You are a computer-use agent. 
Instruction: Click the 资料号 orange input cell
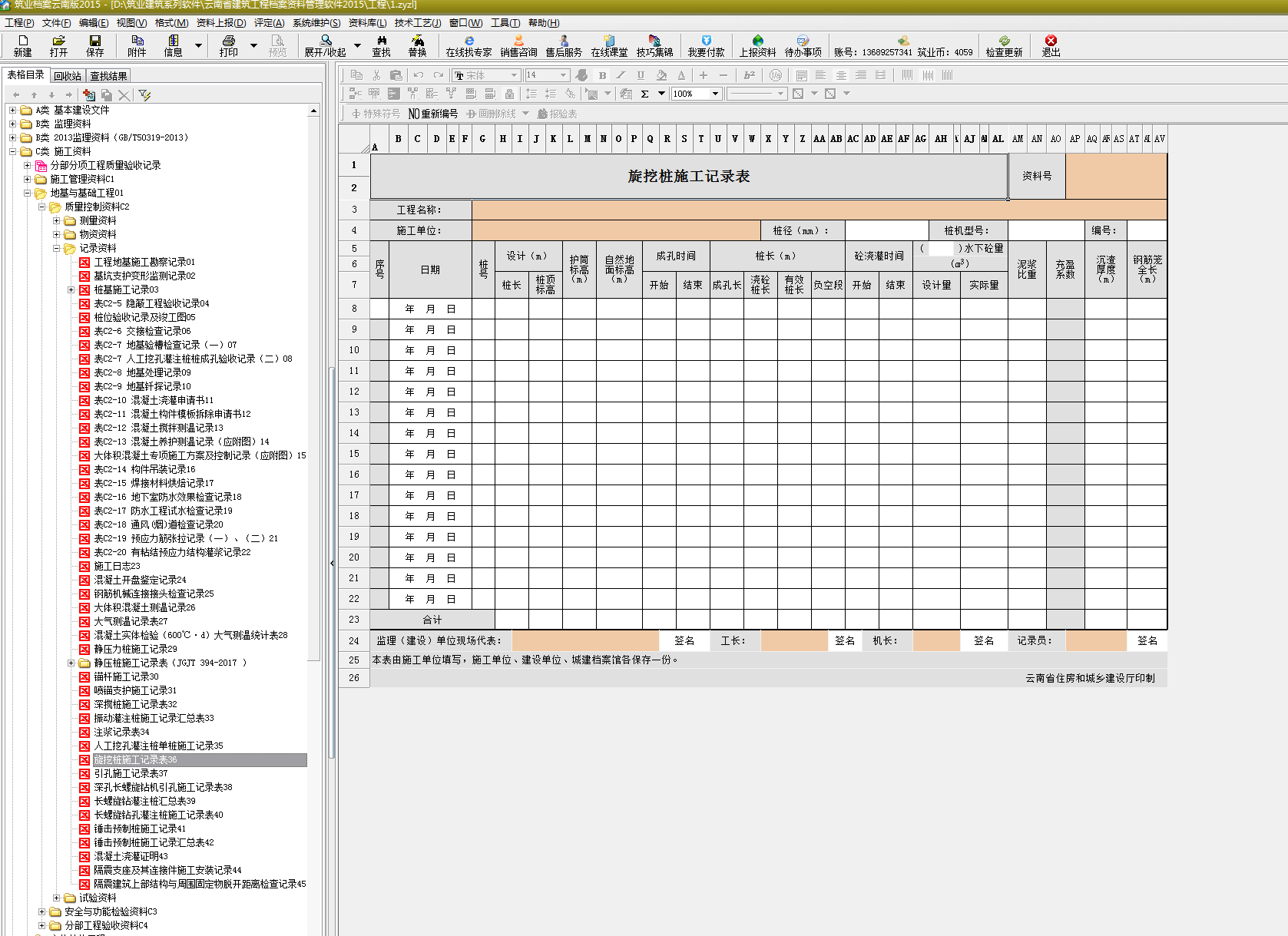tap(1116, 176)
